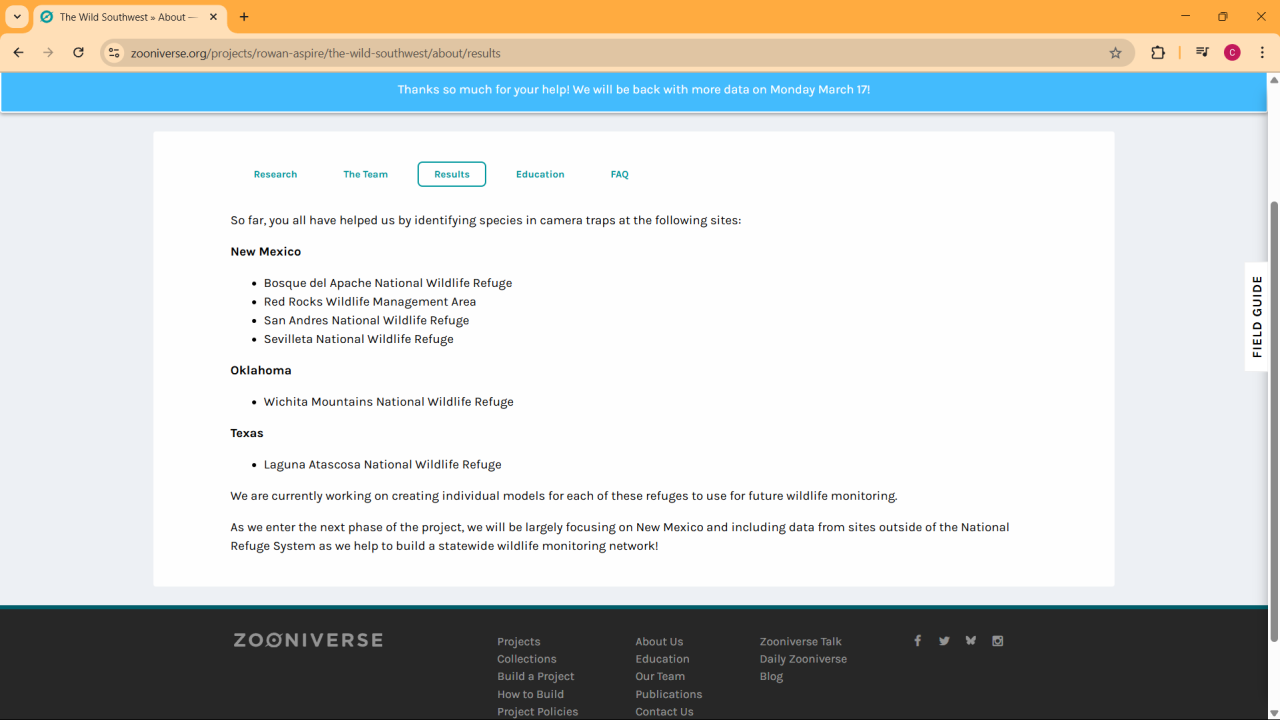The width and height of the screenshot is (1280, 720).
Task: Open the media control icon in toolbar
Action: click(1202, 53)
